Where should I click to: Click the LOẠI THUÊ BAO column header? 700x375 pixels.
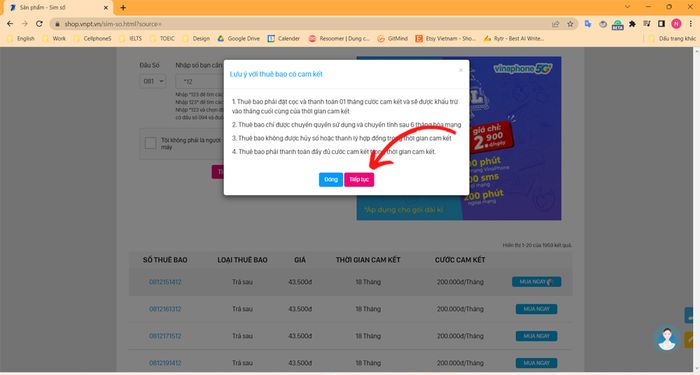(242, 260)
